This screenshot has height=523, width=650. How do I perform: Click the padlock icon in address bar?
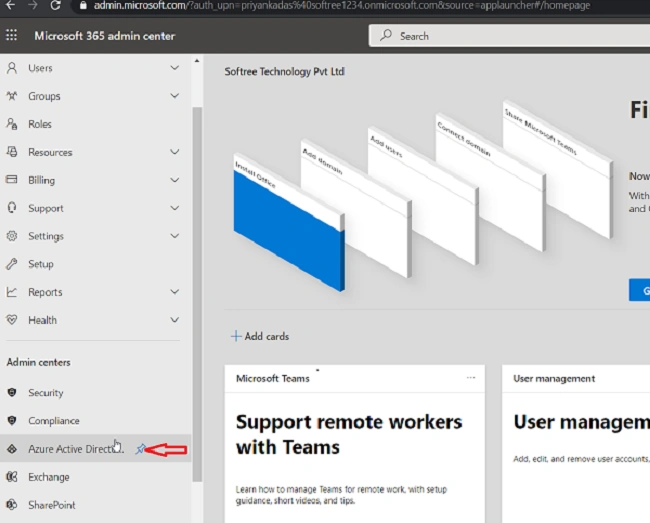tap(83, 5)
